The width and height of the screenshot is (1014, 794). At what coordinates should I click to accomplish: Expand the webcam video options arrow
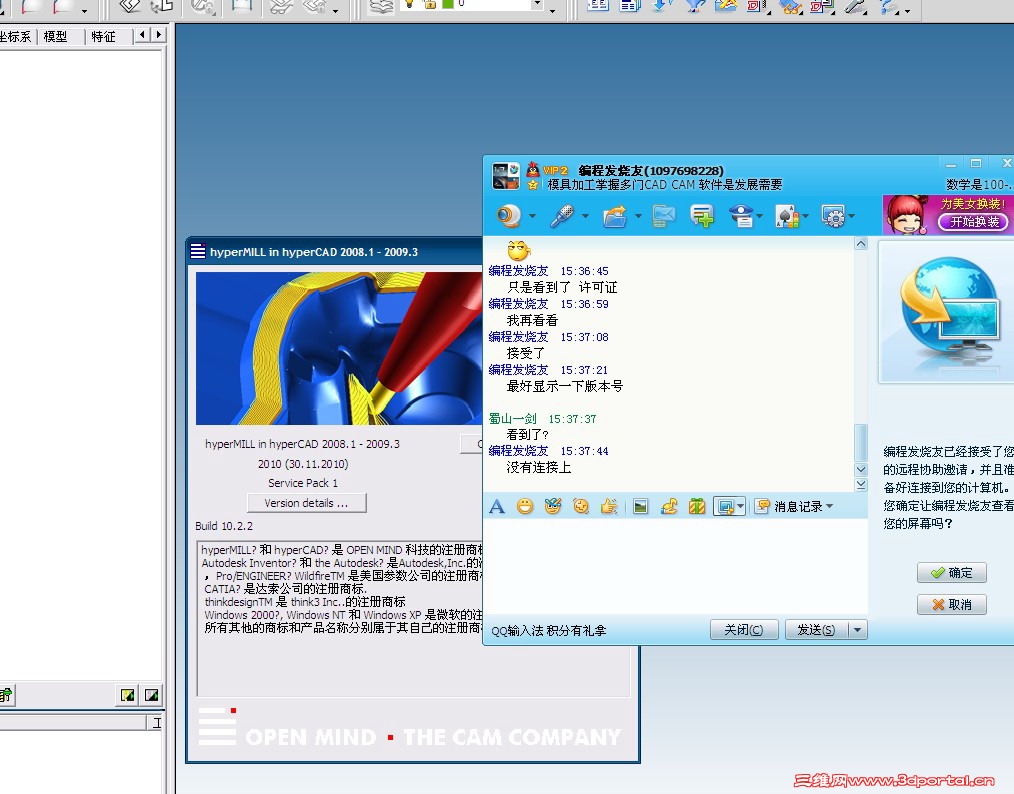pos(532,216)
